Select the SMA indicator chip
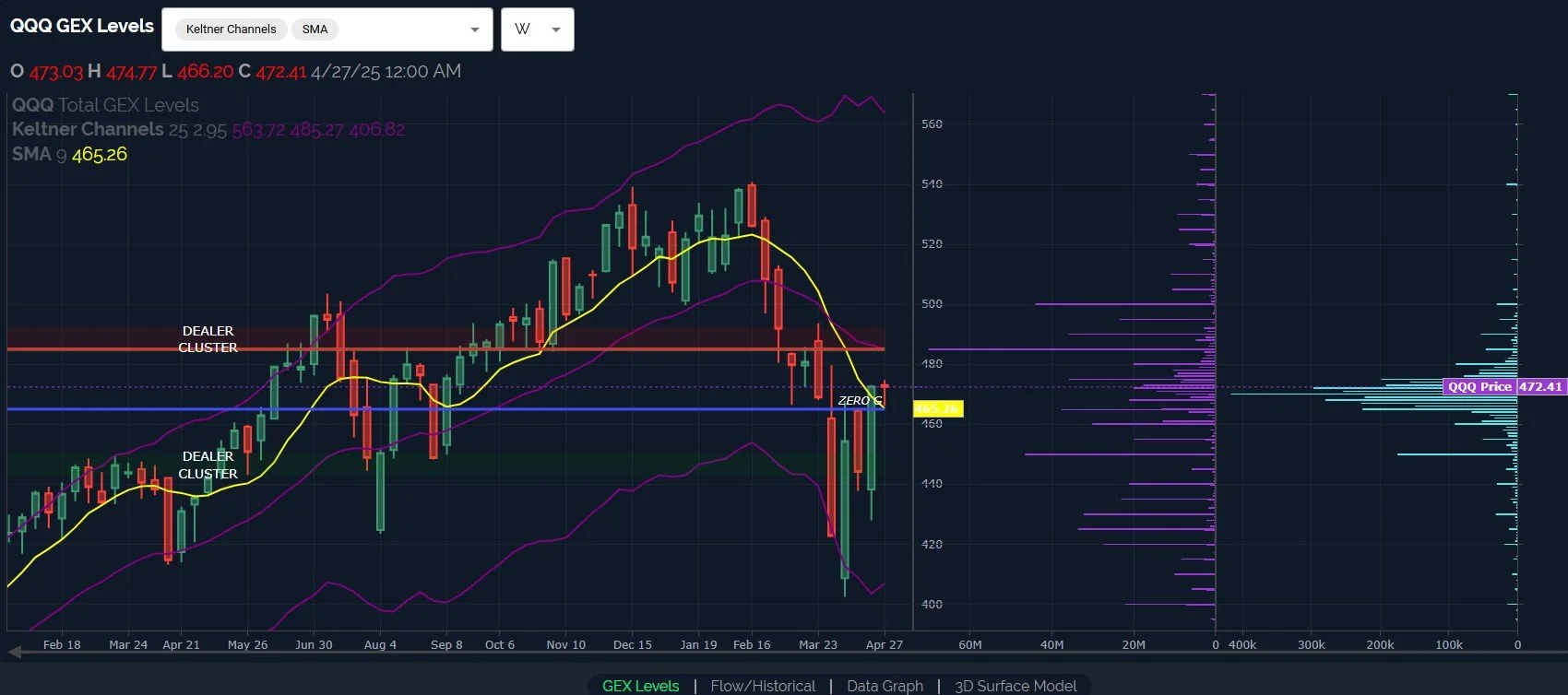Screen dimensions: 1568x695 315,29
